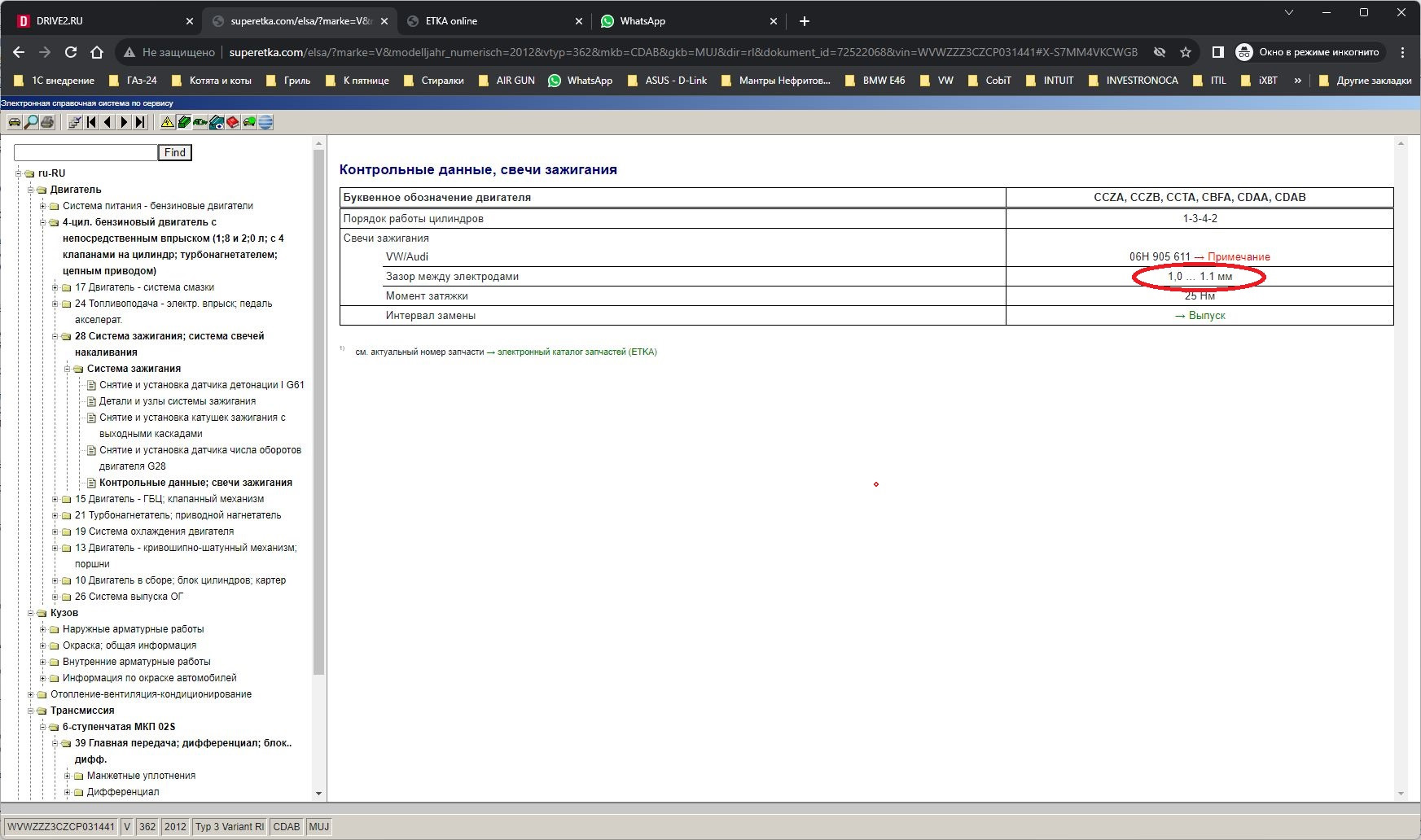Click the printer icon in ELSA toolbar
This screenshot has width=1421, height=840.
coord(47,122)
